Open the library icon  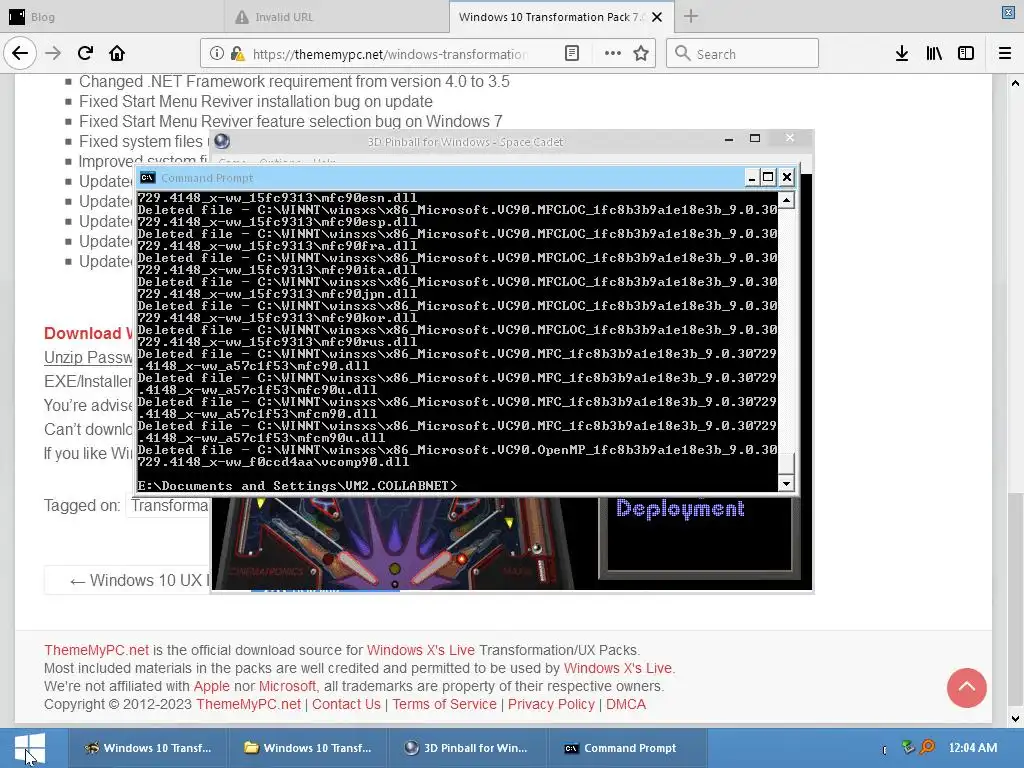(x=934, y=54)
